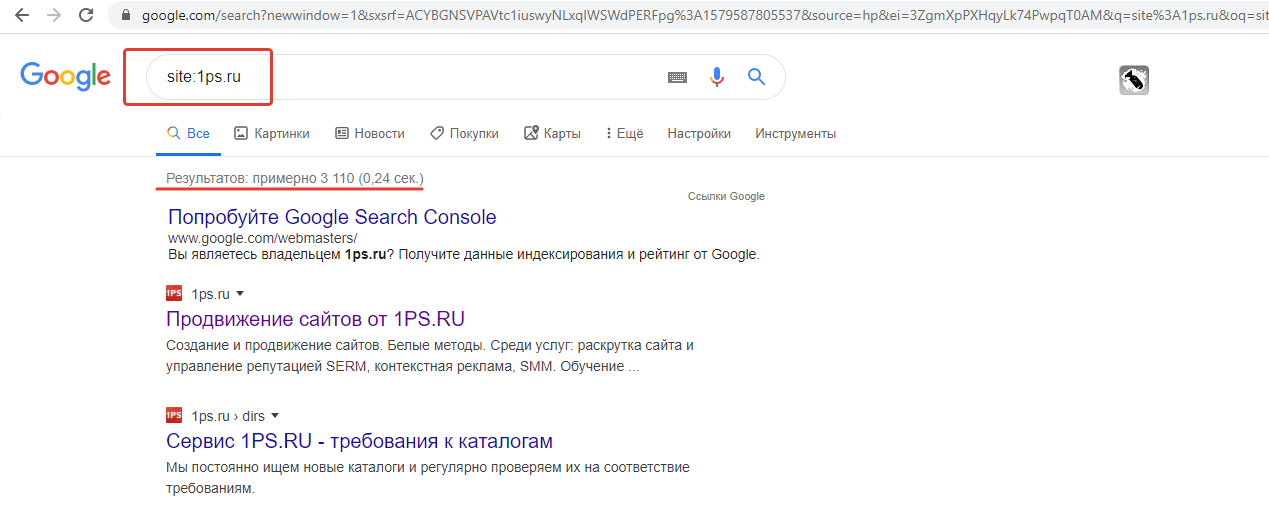Switch to the Новости tab
Screen dimensions: 1269x519
click(370, 133)
